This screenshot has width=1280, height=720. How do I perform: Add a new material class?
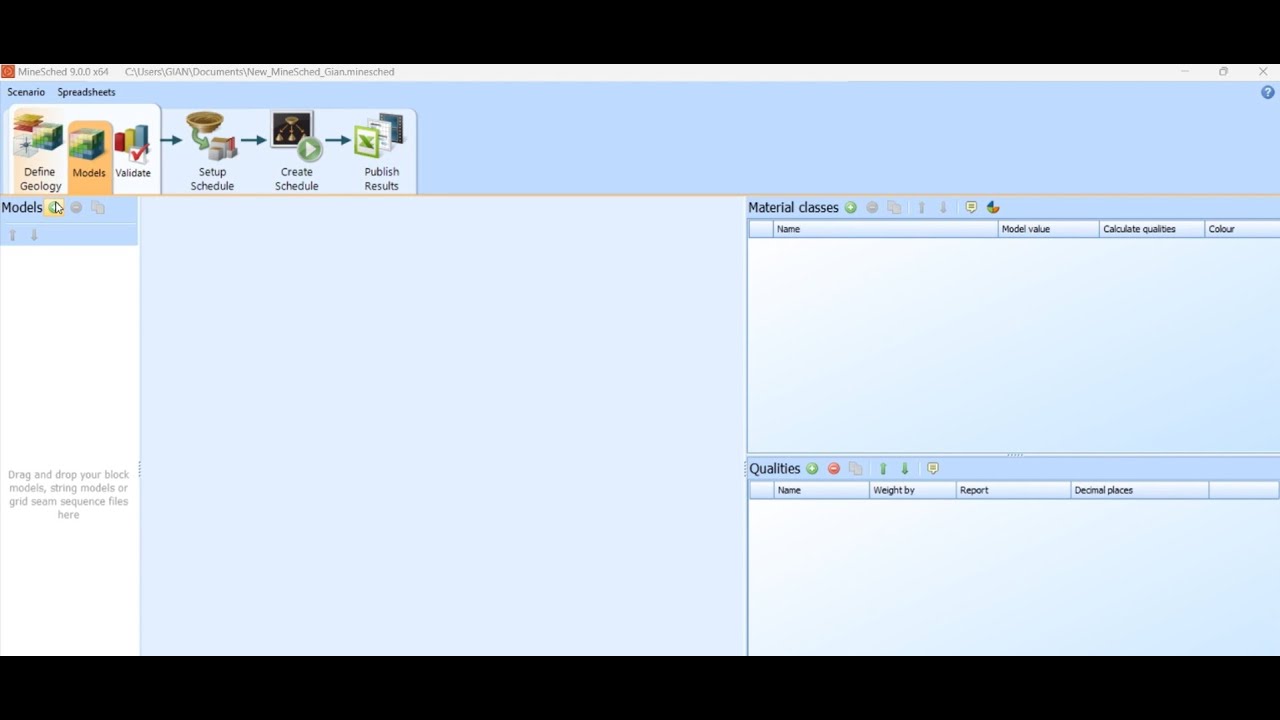(x=851, y=207)
